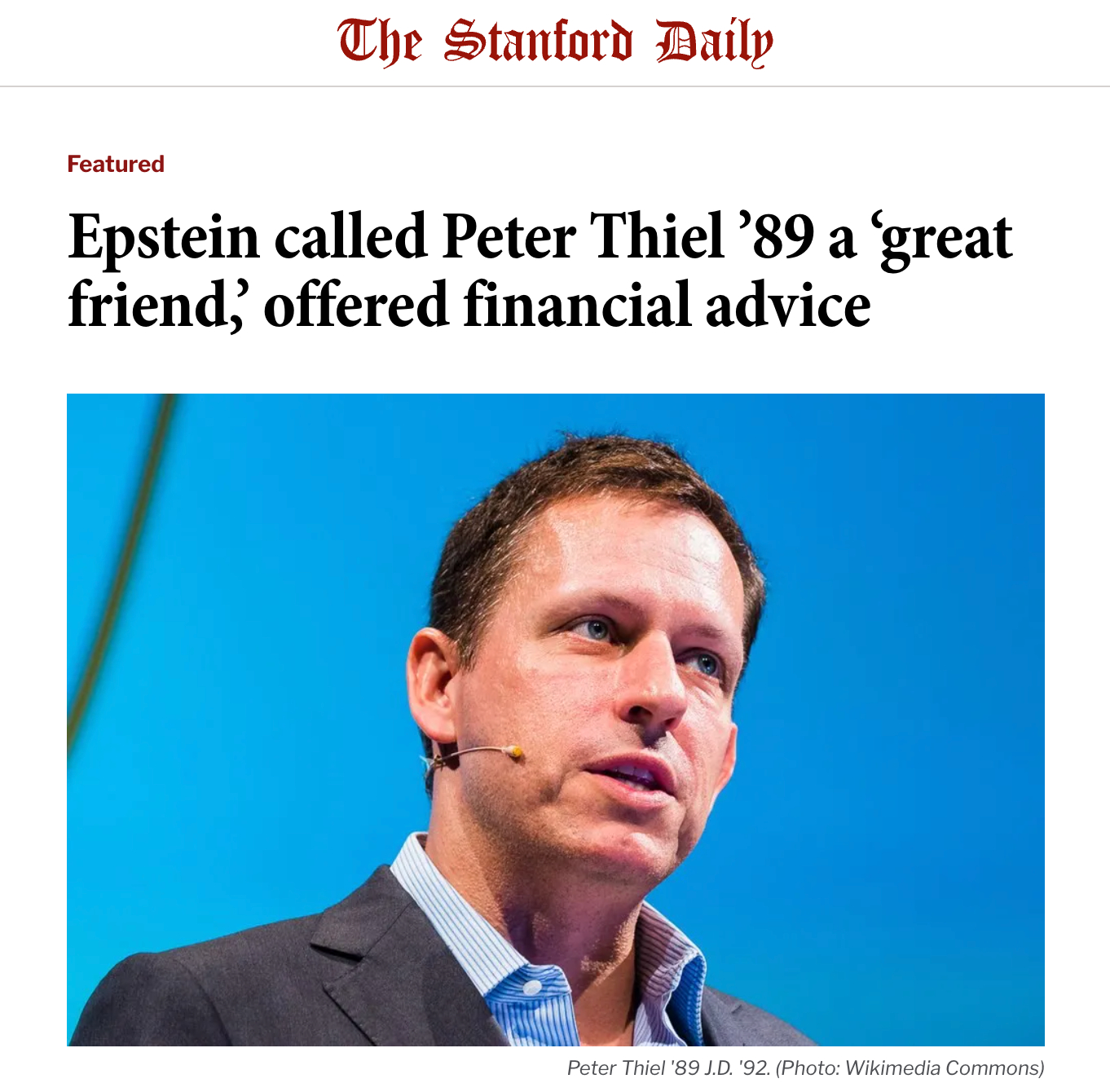
Task: Click 'Peter Thiel' in the headline
Action: coord(583,238)
